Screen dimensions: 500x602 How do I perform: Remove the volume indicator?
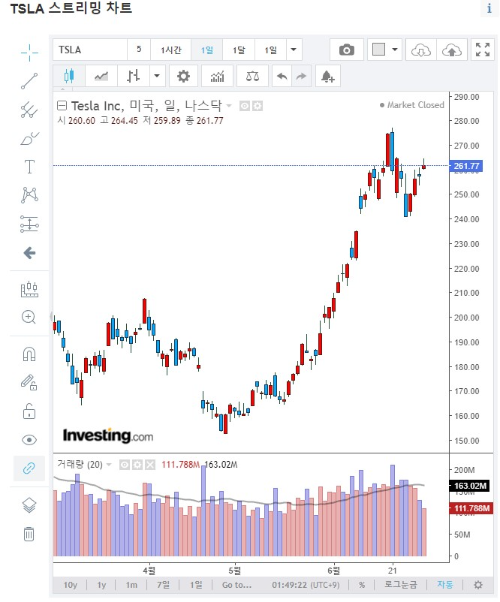150,465
